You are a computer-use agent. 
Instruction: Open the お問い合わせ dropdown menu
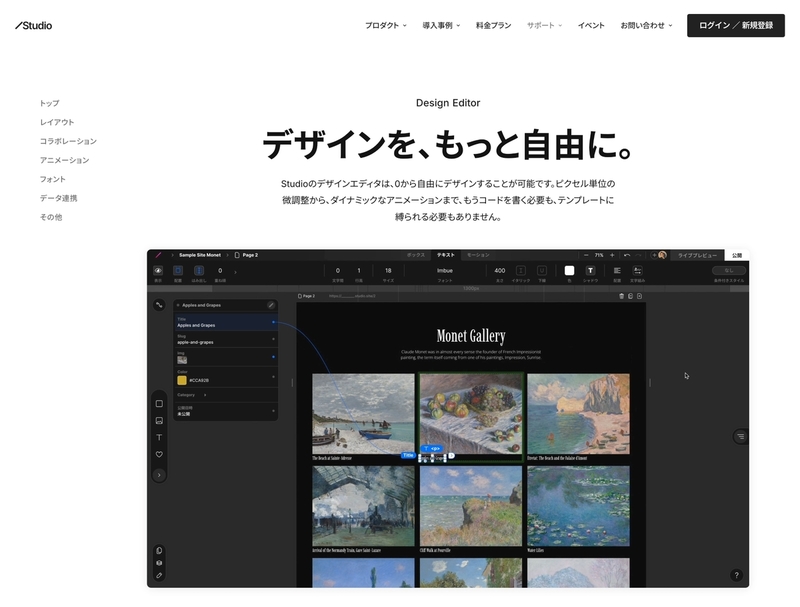click(x=646, y=26)
